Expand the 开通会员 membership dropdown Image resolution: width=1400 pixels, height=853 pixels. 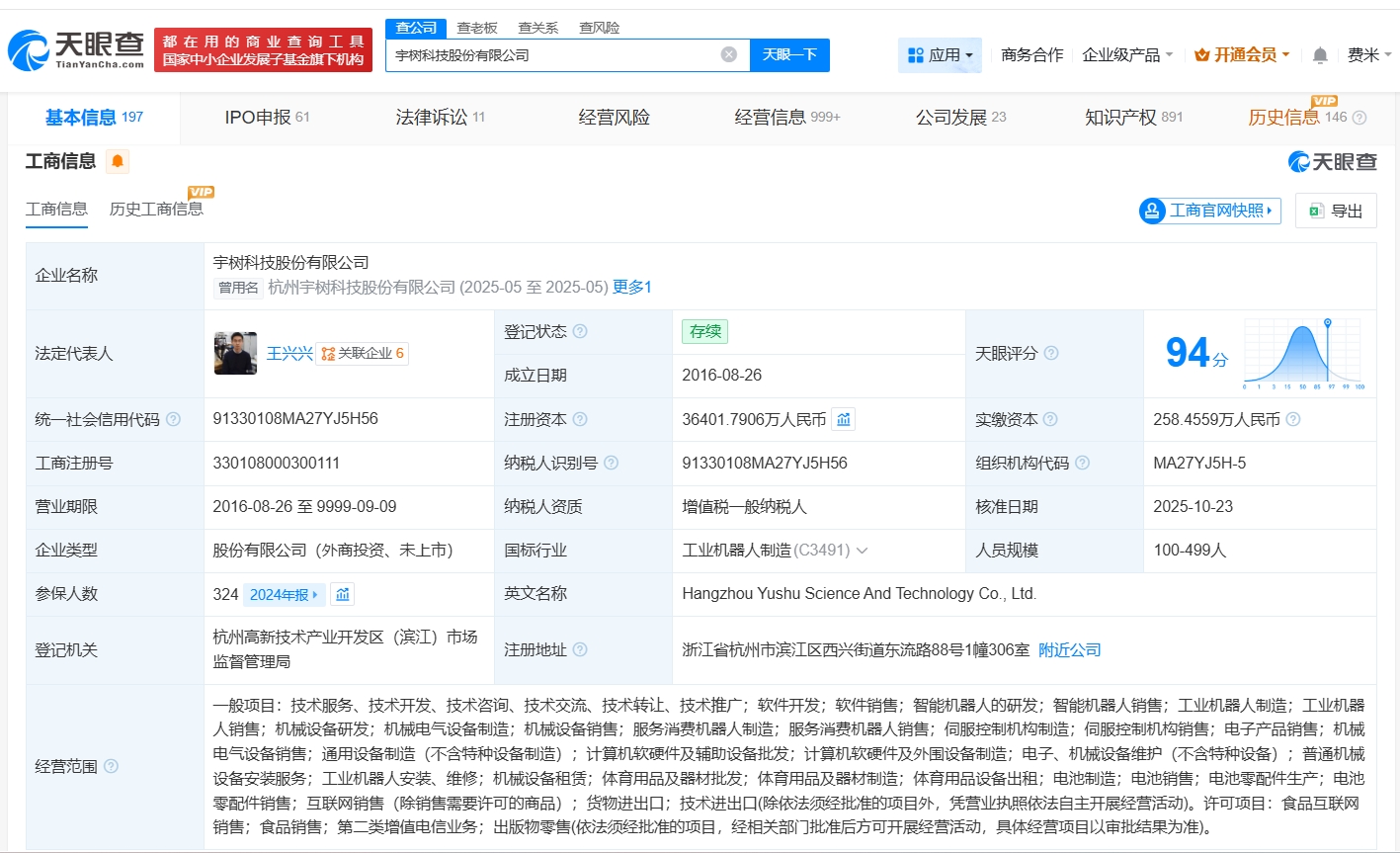[1242, 55]
